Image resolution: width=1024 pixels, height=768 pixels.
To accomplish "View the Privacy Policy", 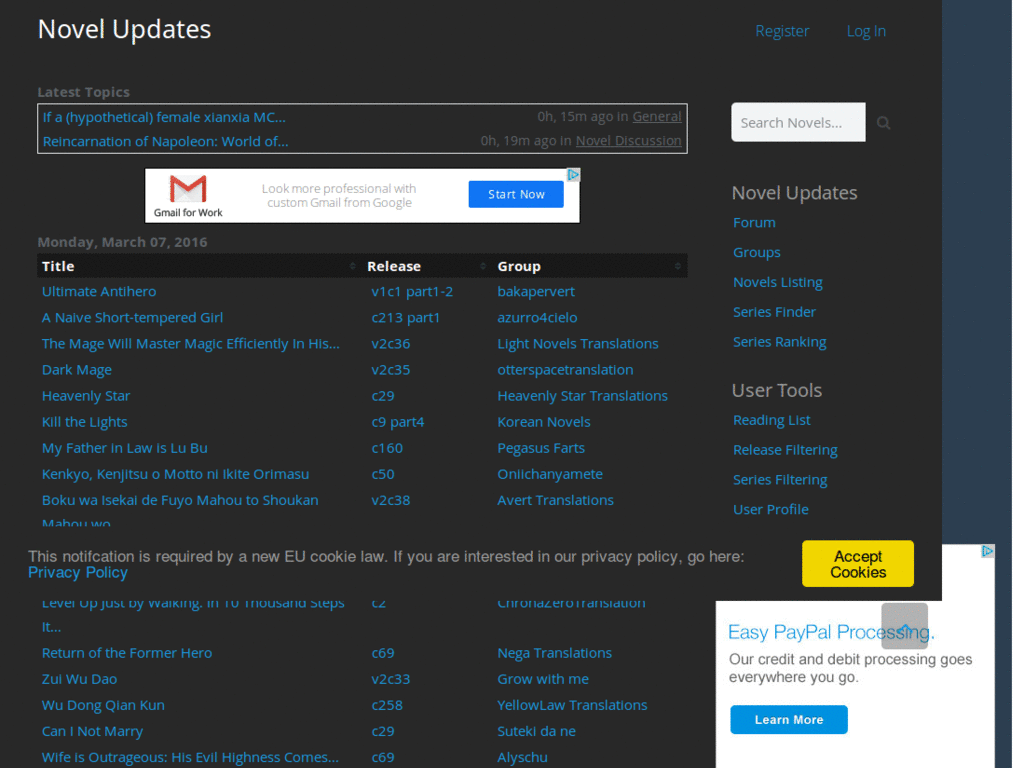I will click(78, 572).
